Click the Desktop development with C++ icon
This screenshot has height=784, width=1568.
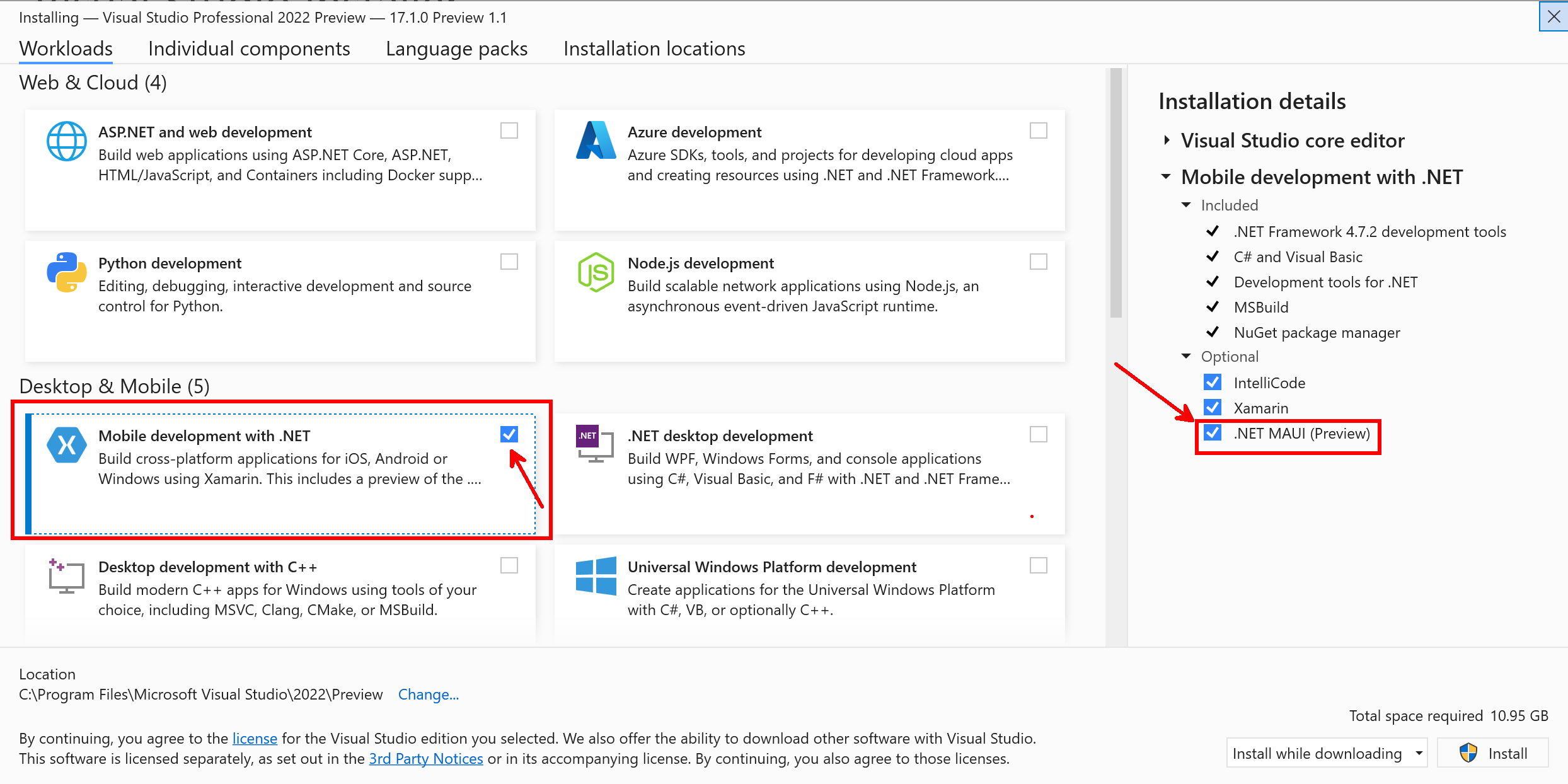[x=66, y=575]
